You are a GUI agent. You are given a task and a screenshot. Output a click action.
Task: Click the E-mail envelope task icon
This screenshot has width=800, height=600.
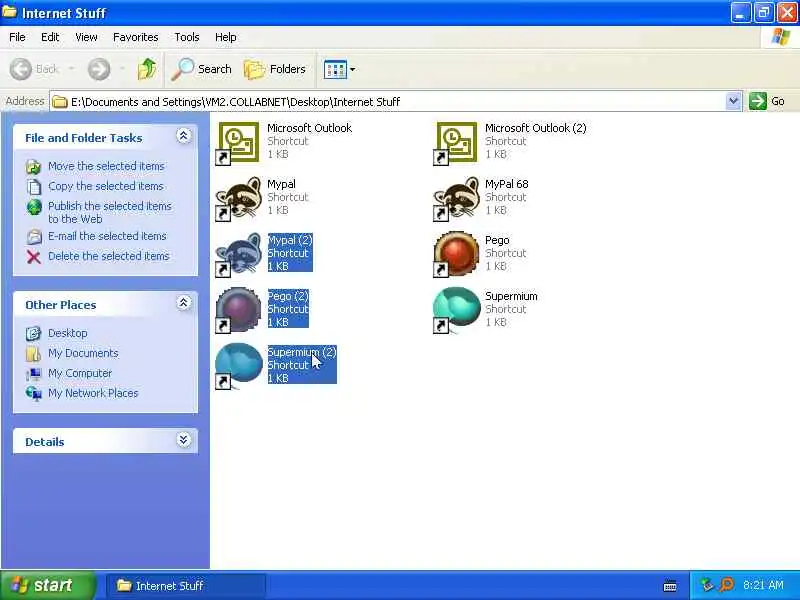34,237
